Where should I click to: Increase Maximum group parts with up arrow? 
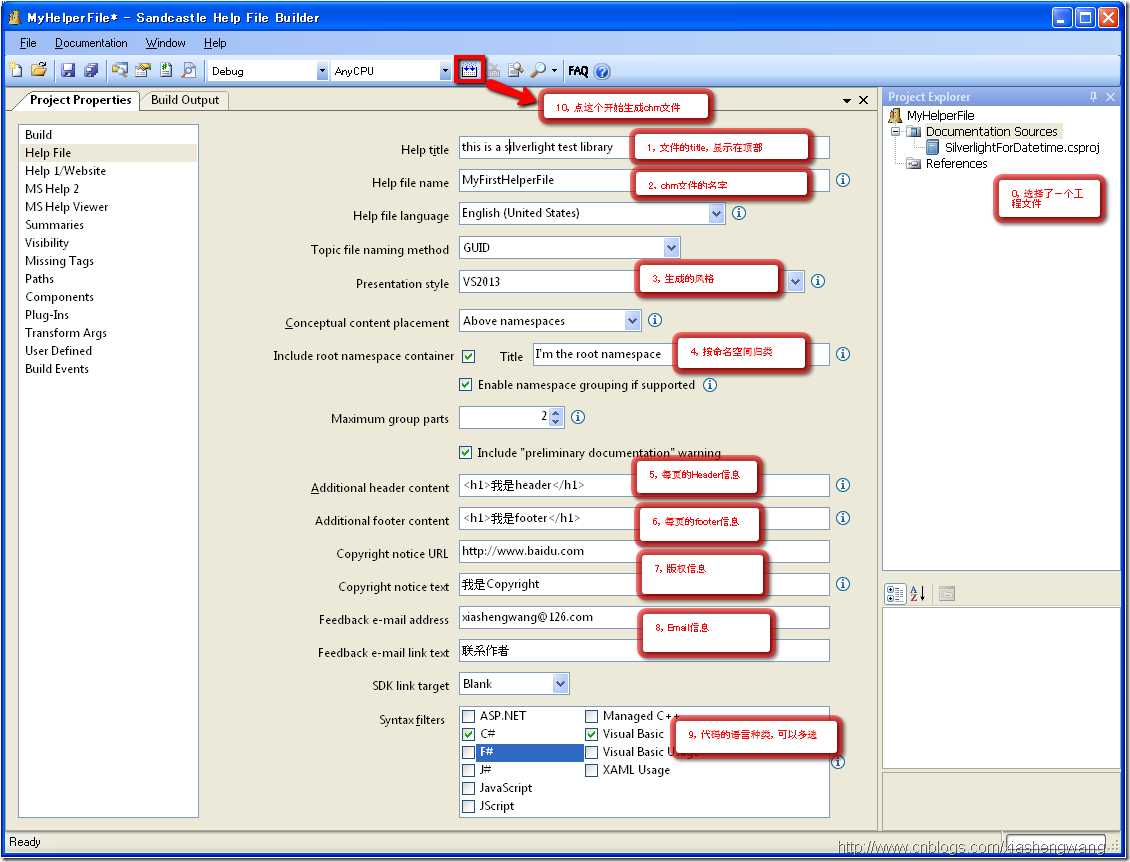(x=556, y=413)
